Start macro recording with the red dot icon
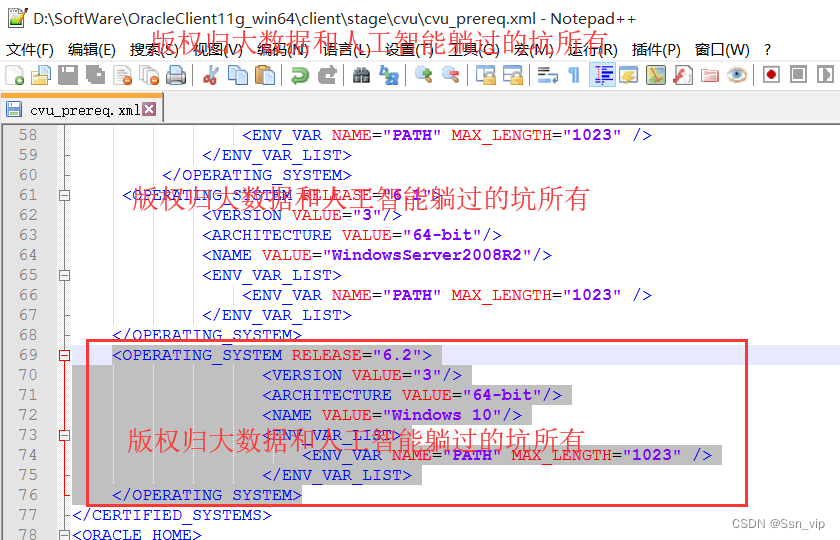 771,75
